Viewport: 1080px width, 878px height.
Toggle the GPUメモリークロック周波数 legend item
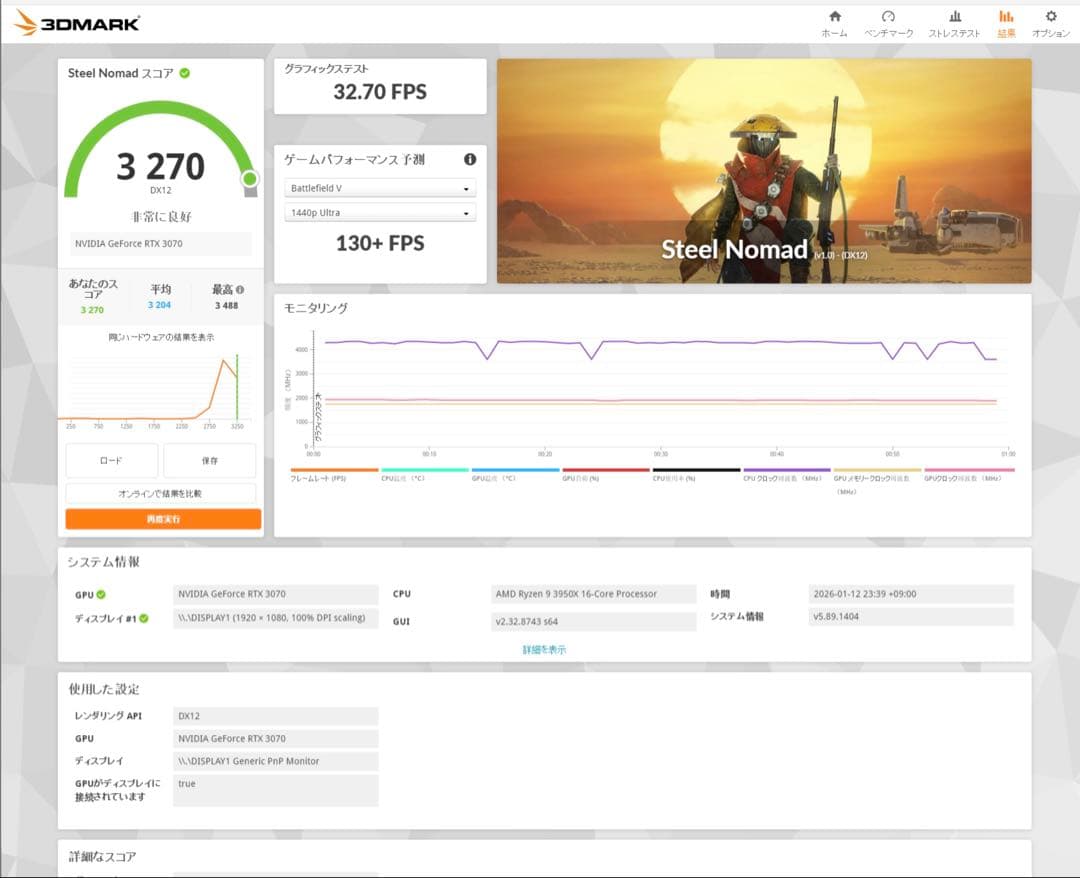[x=877, y=480]
